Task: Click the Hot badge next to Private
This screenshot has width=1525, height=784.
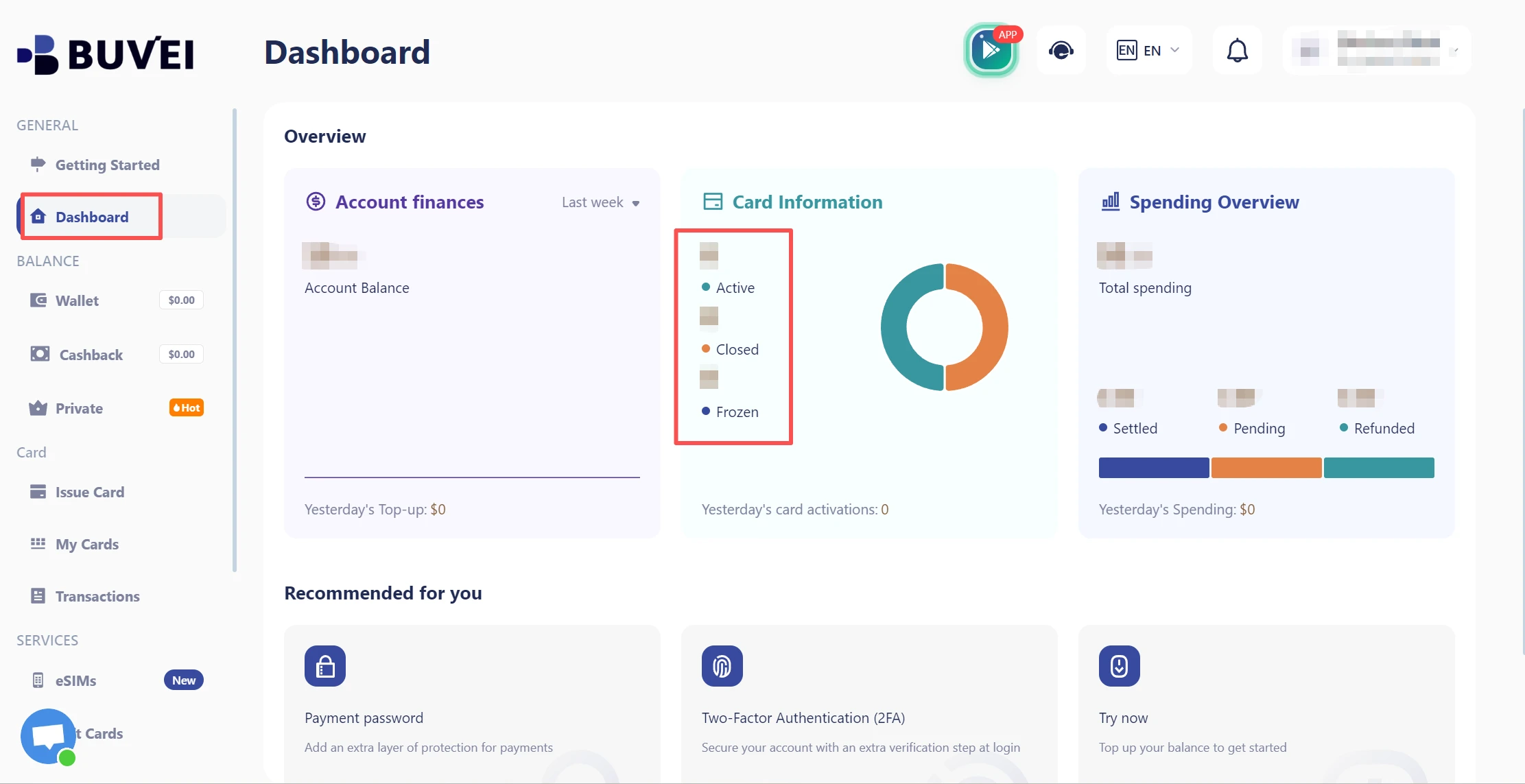Action: point(187,407)
